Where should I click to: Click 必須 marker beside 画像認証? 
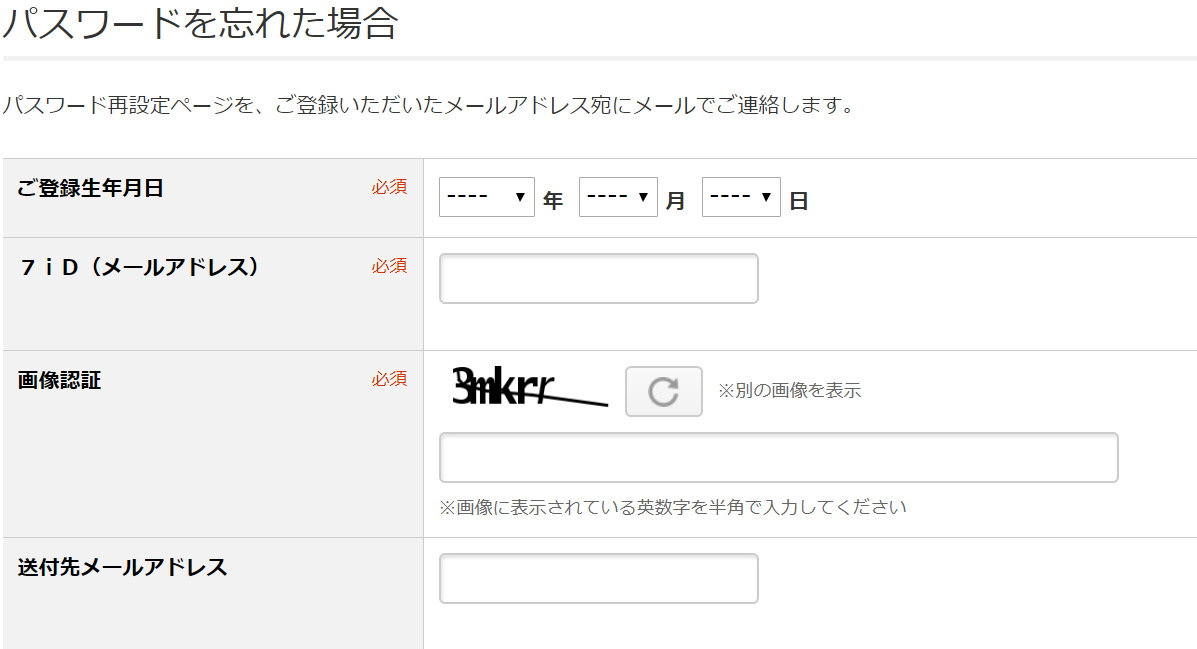tap(389, 379)
